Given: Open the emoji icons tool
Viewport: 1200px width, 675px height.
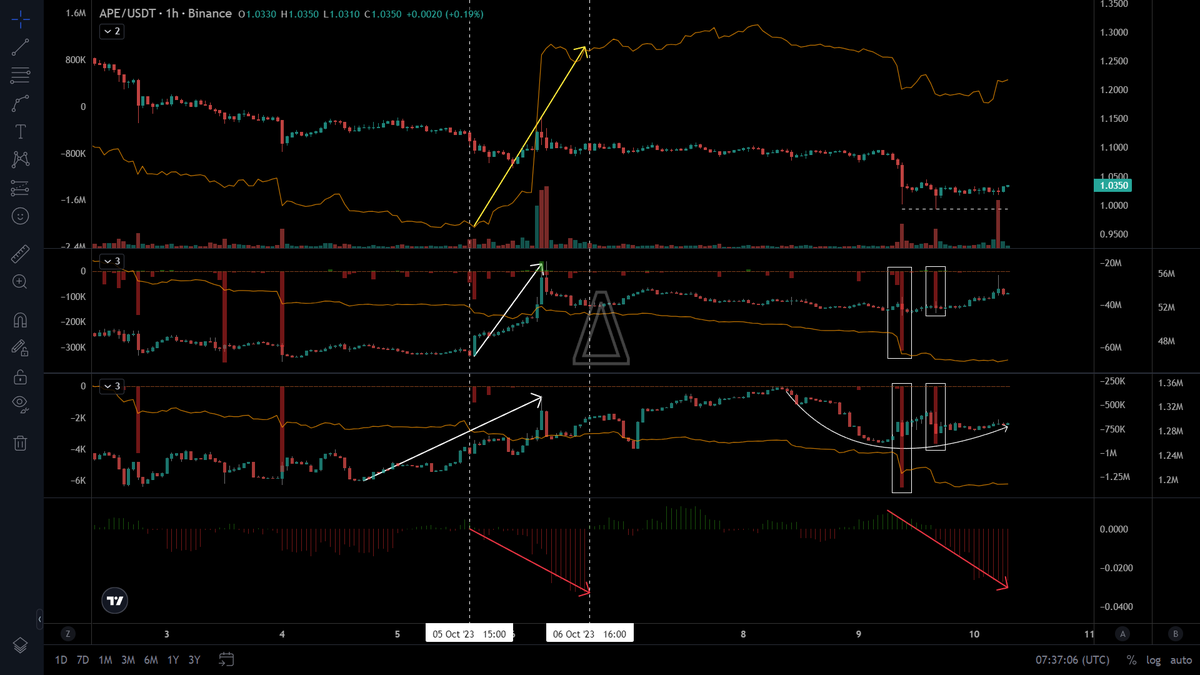Looking at the screenshot, I should (x=20, y=215).
